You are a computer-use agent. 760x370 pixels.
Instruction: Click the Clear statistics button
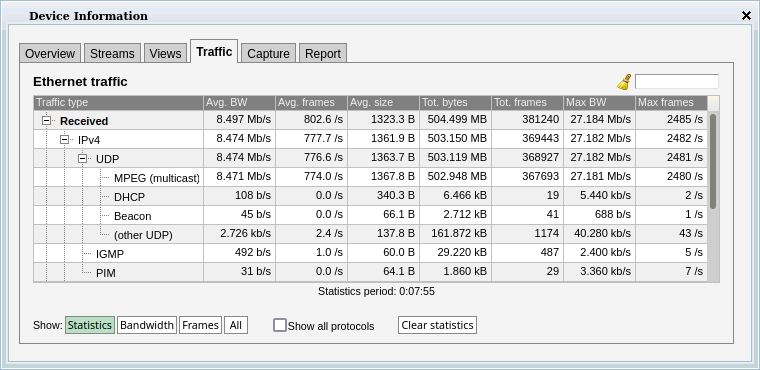click(437, 325)
